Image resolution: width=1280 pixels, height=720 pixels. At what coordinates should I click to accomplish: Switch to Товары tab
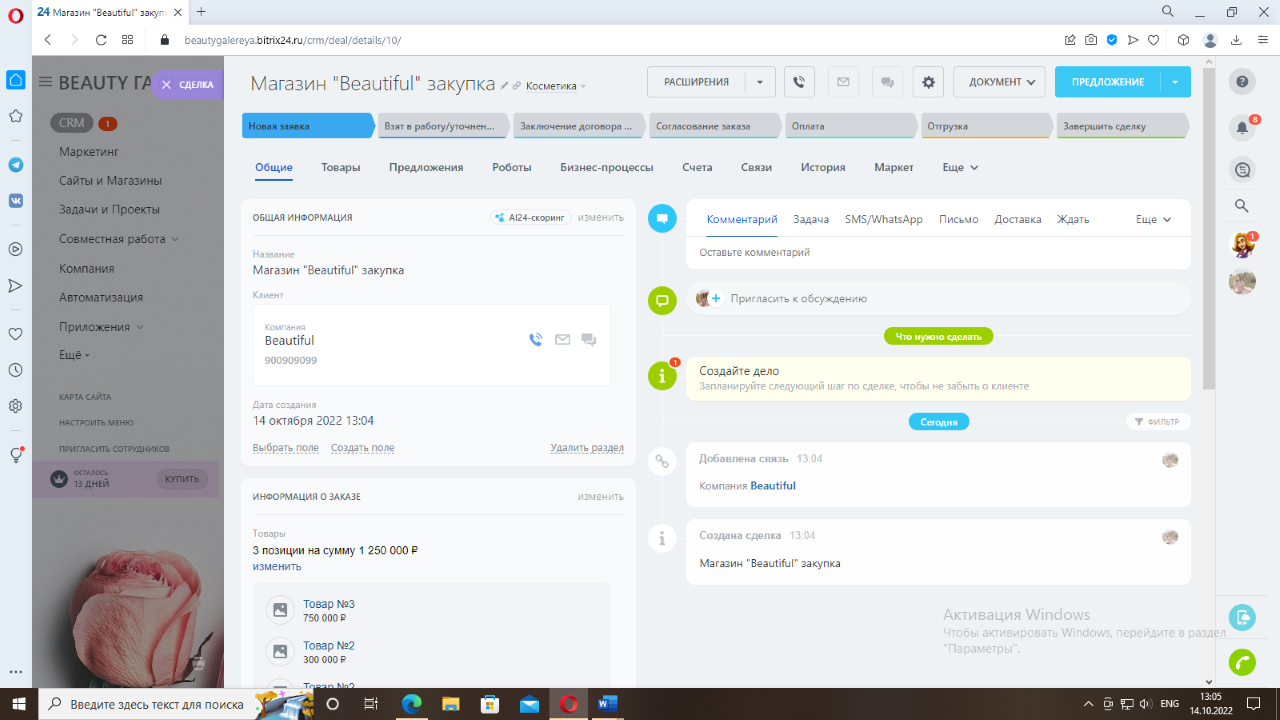[340, 168]
